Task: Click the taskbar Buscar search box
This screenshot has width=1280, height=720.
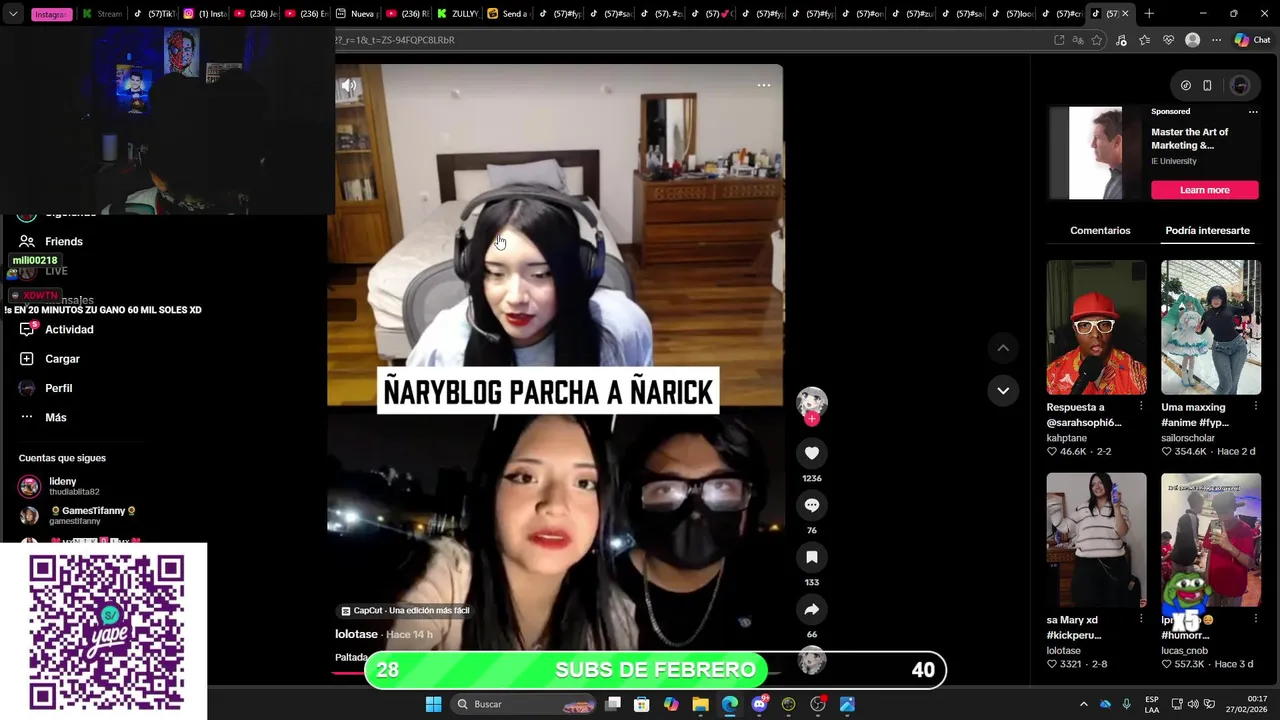Action: (x=525, y=704)
